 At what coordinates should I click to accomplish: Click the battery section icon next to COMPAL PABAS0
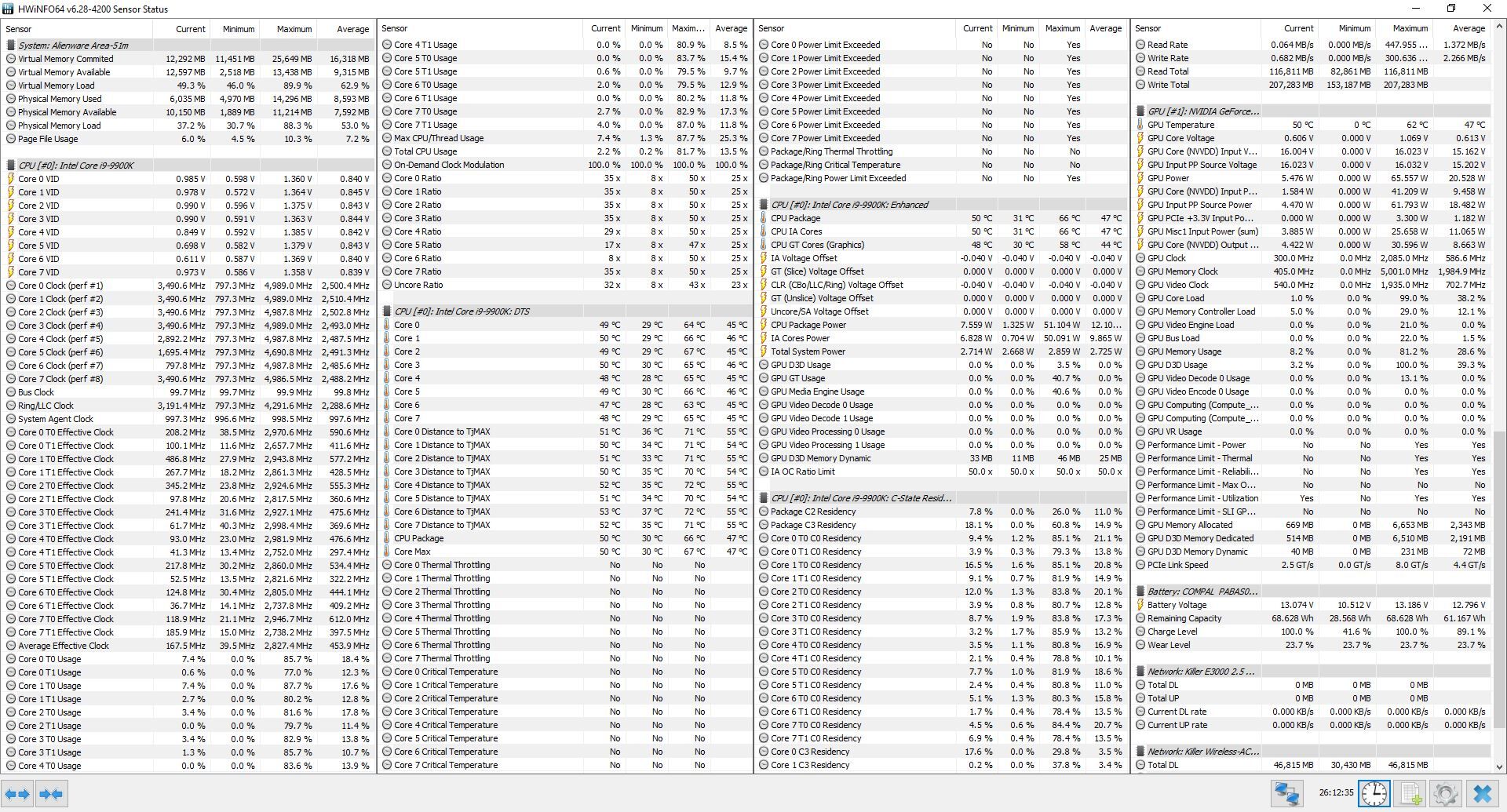pyautogui.click(x=1140, y=592)
